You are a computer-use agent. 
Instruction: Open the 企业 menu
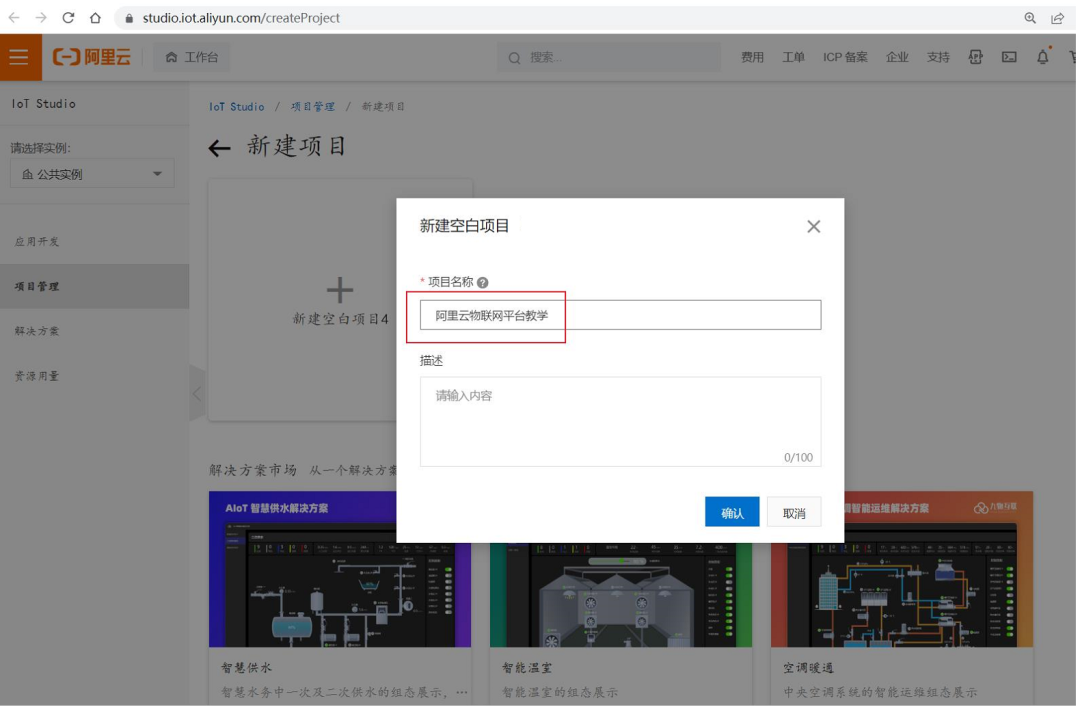[x=897, y=57]
